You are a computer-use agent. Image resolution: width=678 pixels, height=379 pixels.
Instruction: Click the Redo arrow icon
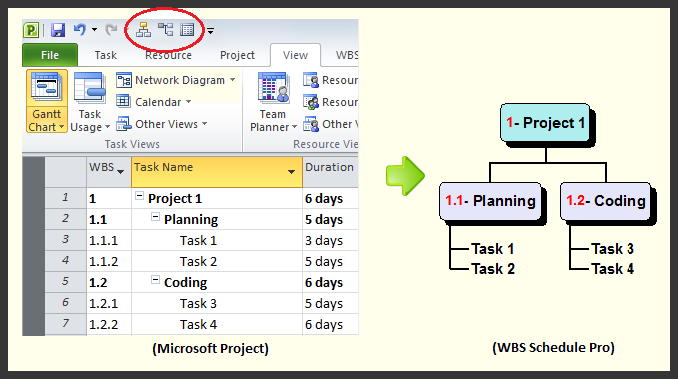(x=111, y=30)
